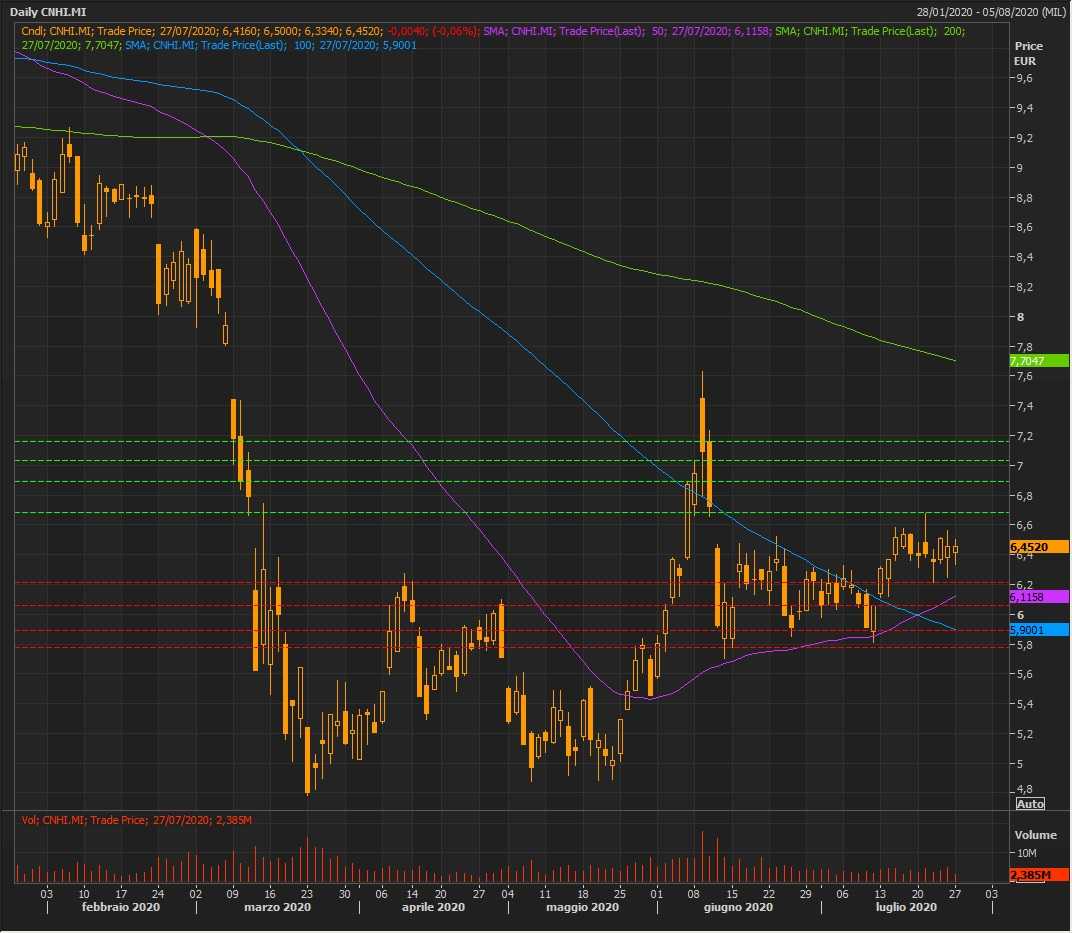This screenshot has width=1072, height=933.
Task: Click giugno 2020 on the time axis
Action: pos(738,907)
